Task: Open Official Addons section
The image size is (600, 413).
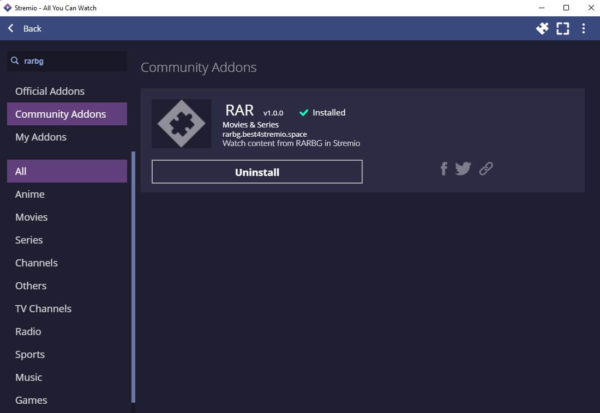Action: (x=67, y=91)
